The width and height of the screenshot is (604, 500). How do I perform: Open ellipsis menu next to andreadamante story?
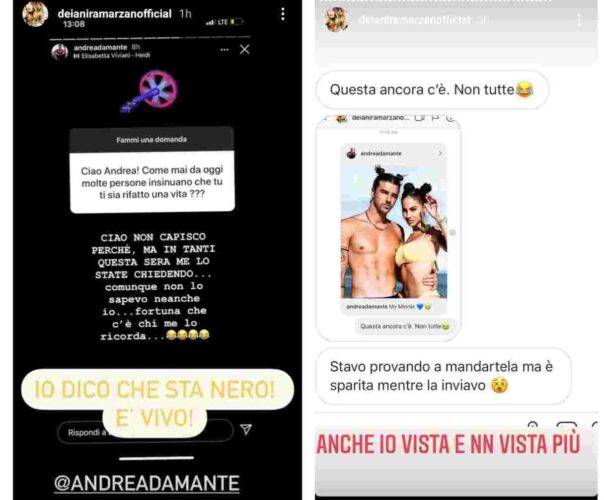[x=225, y=50]
